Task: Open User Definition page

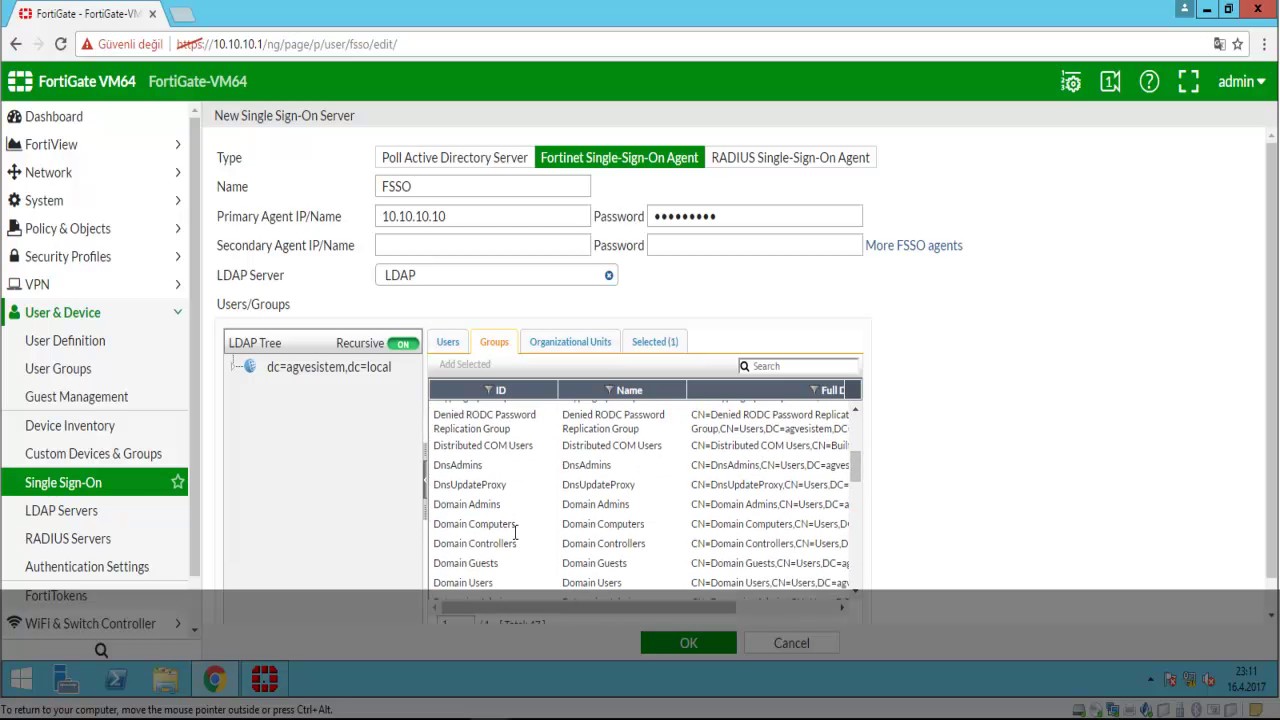Action: coord(65,340)
